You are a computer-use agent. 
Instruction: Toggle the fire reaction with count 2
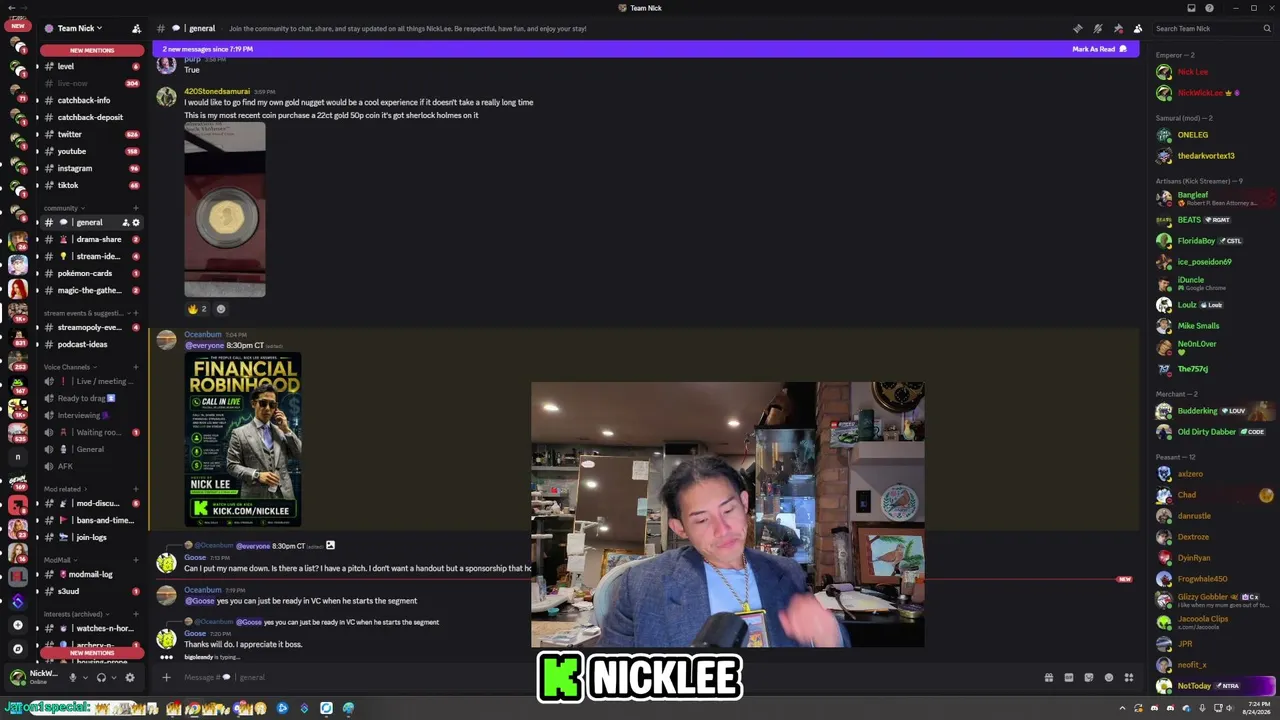click(197, 309)
